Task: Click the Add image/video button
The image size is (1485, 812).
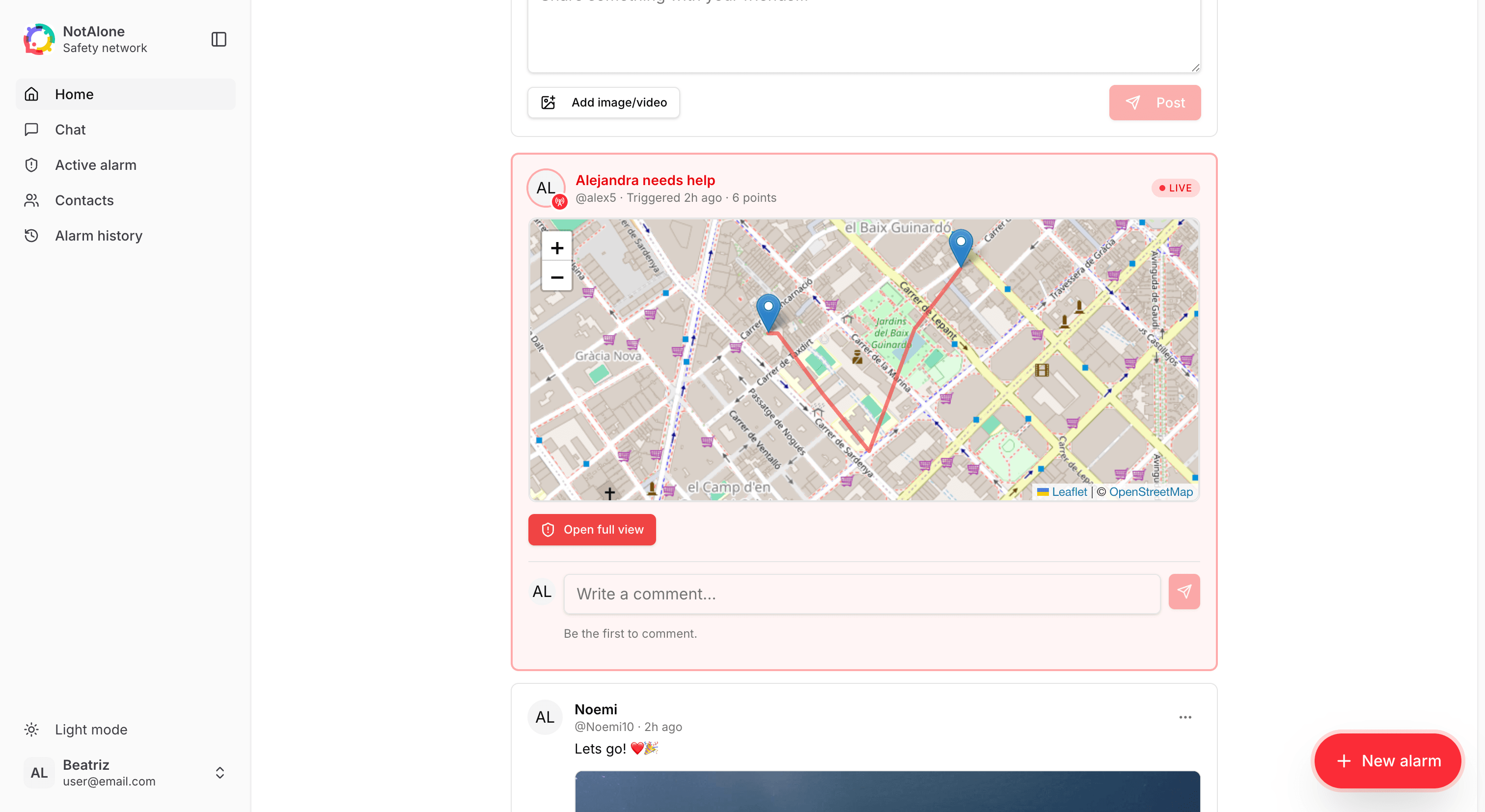Action: (604, 103)
